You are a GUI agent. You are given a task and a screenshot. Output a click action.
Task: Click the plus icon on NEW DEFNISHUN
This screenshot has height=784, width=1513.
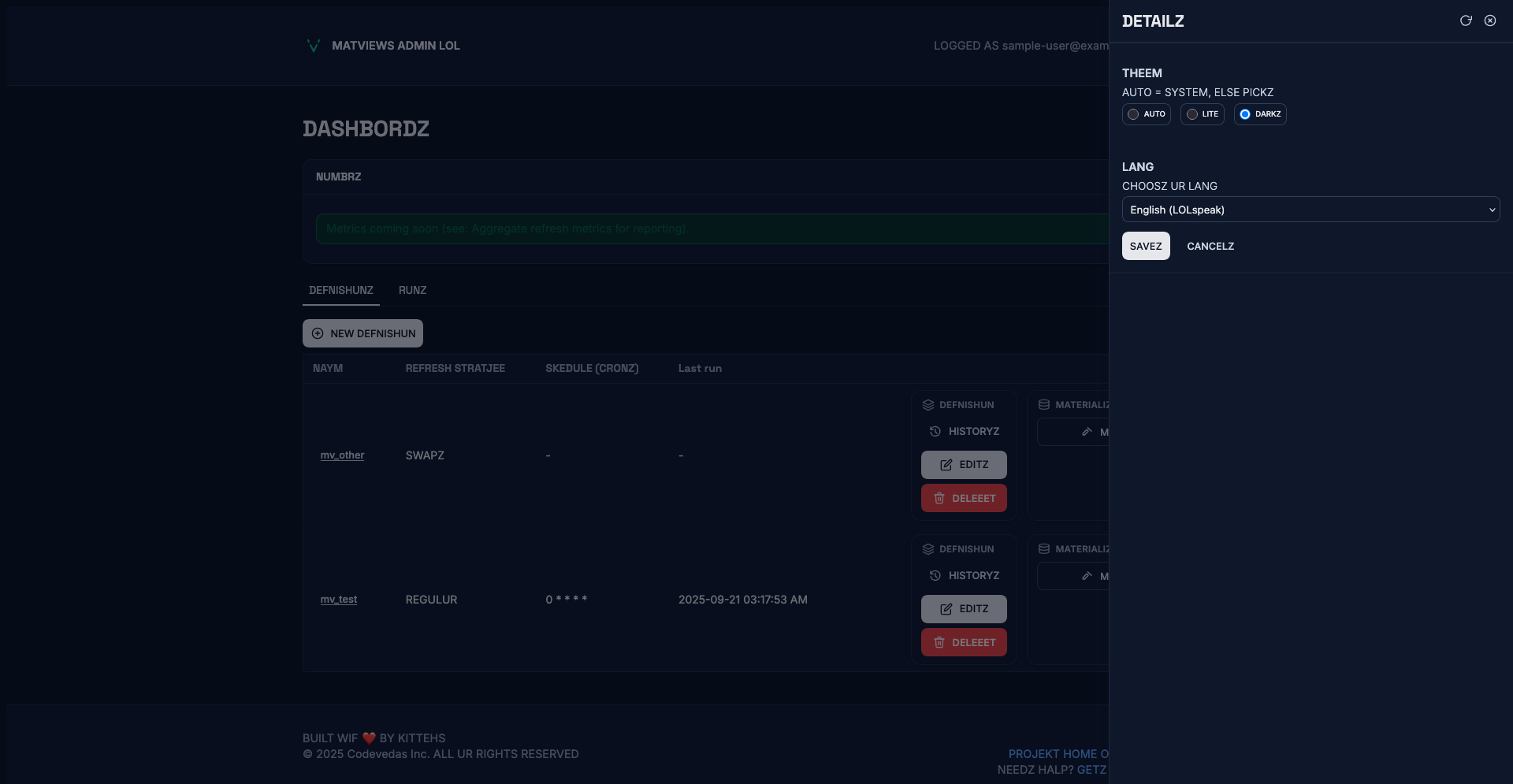tap(318, 333)
